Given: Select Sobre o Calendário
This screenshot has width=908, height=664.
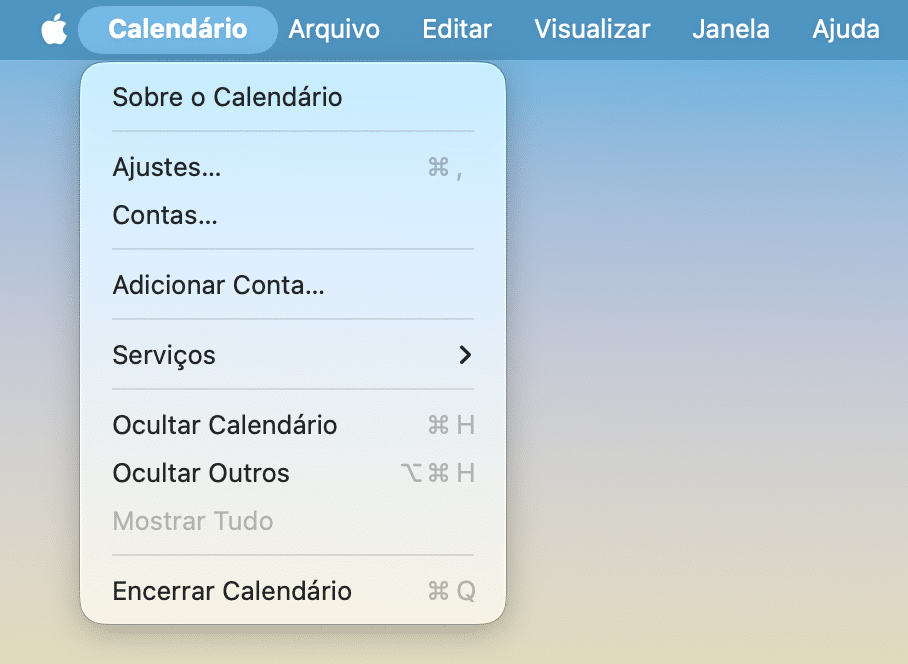Looking at the screenshot, I should (x=226, y=97).
